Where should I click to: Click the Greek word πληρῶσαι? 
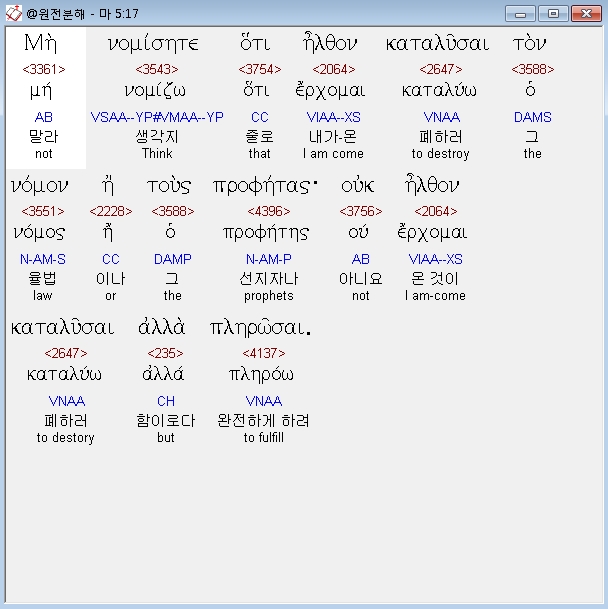pos(260,328)
